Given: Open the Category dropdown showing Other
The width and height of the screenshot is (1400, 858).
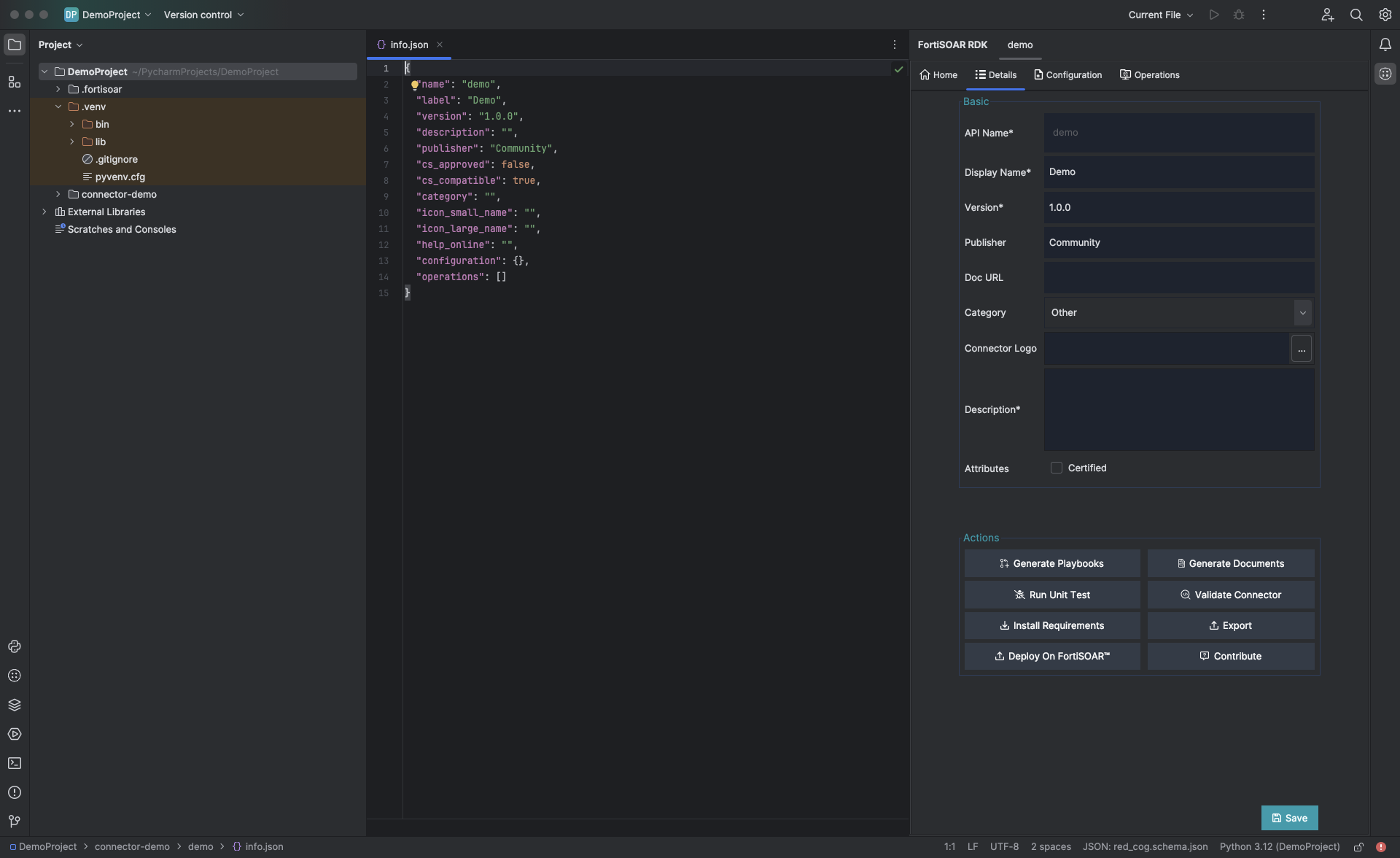Looking at the screenshot, I should tap(1178, 312).
